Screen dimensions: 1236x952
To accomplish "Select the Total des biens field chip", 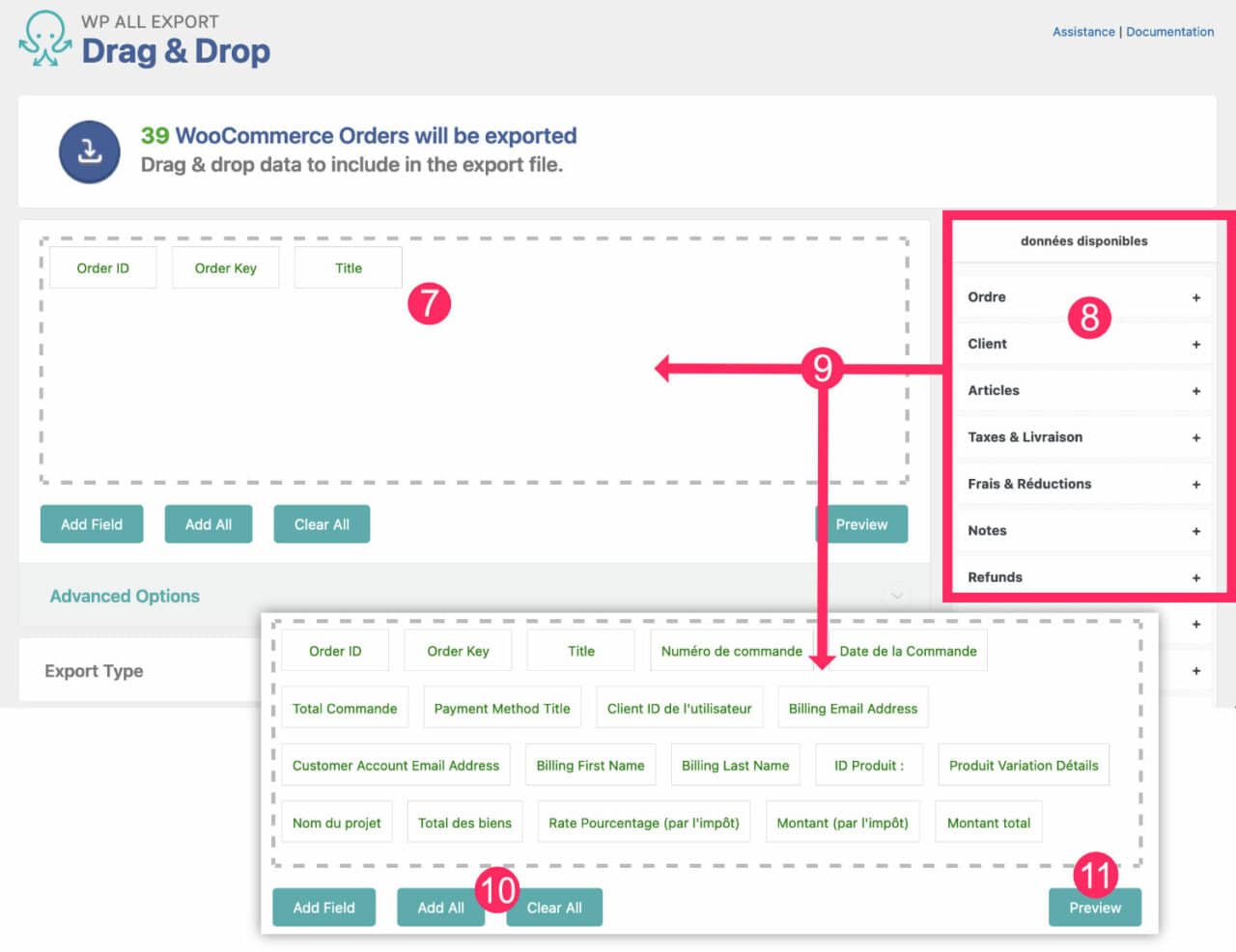I will (x=464, y=822).
